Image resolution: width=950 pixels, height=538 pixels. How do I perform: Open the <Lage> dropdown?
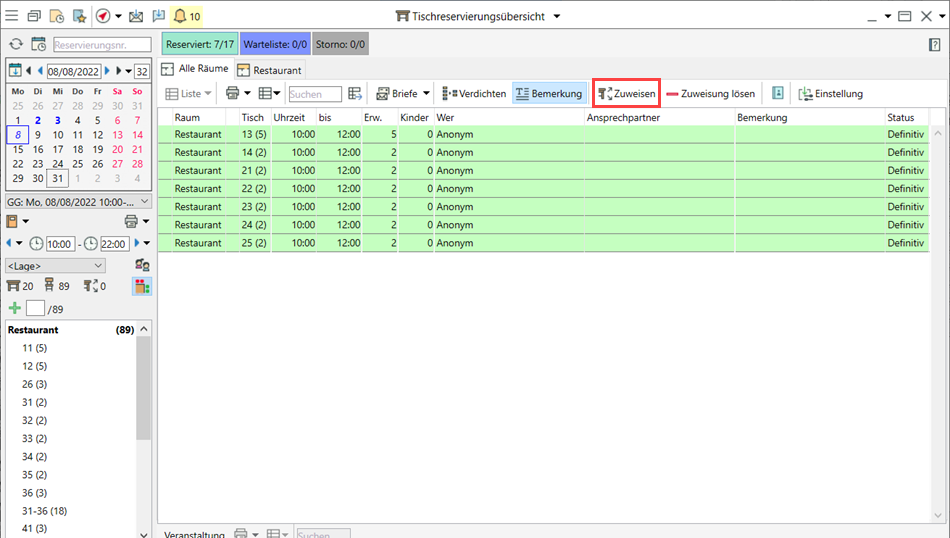click(55, 266)
